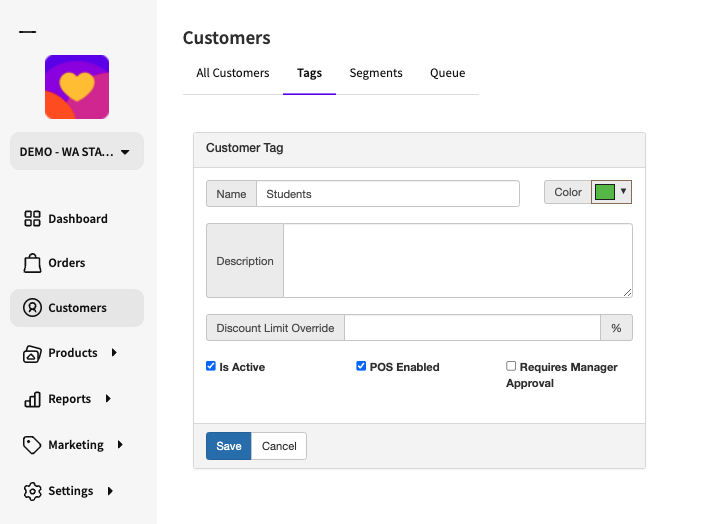
Task: Switch to the Queue tab
Action: [447, 73]
